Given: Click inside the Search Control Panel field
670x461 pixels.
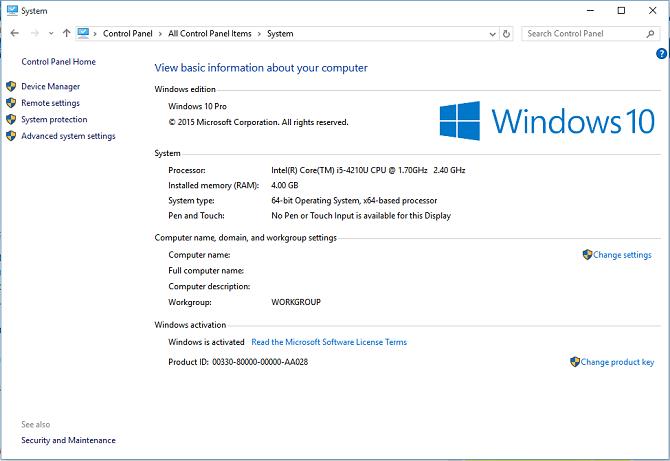Looking at the screenshot, I should click(x=580, y=33).
